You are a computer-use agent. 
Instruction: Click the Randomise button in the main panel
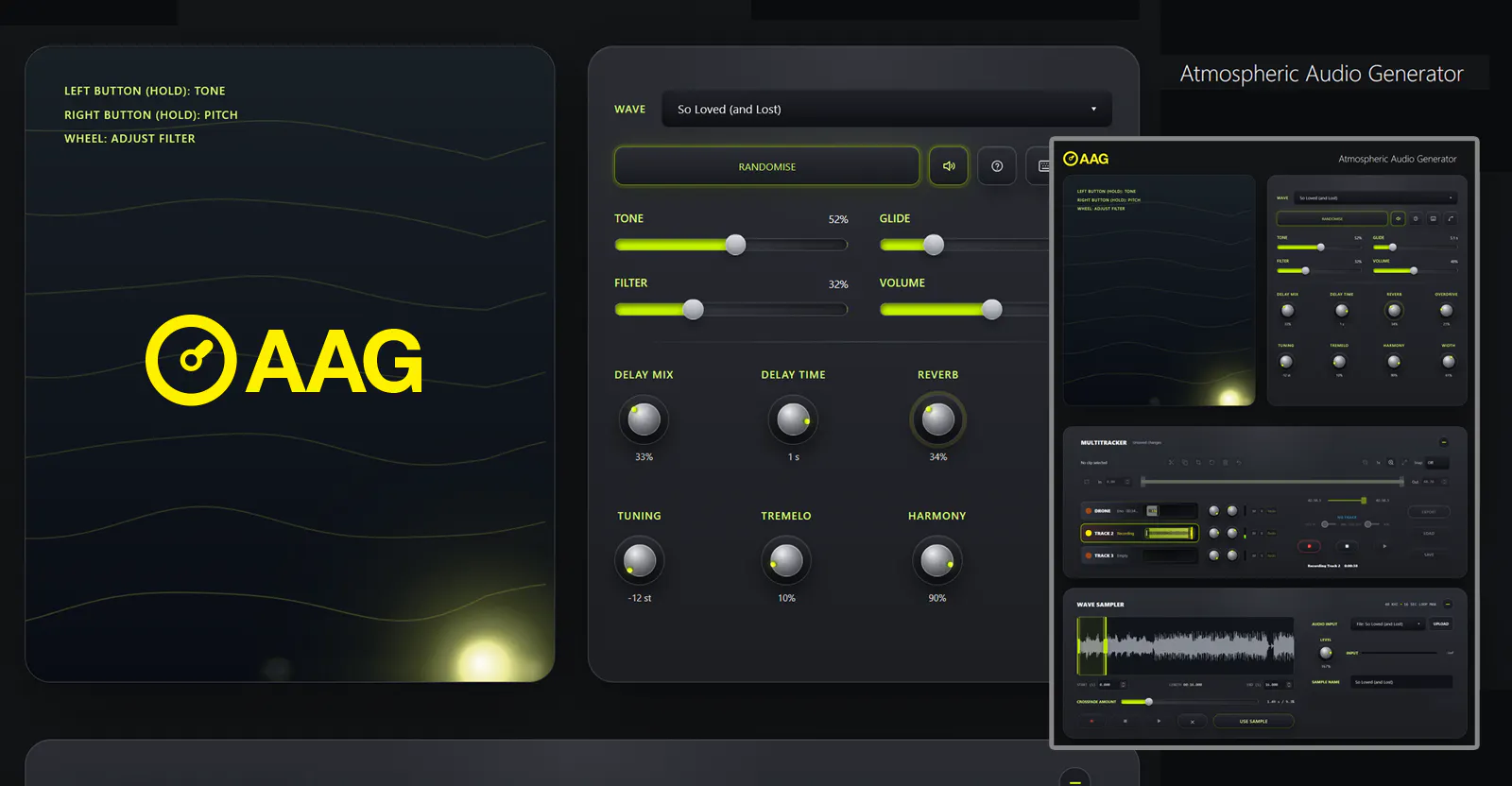pos(766,166)
